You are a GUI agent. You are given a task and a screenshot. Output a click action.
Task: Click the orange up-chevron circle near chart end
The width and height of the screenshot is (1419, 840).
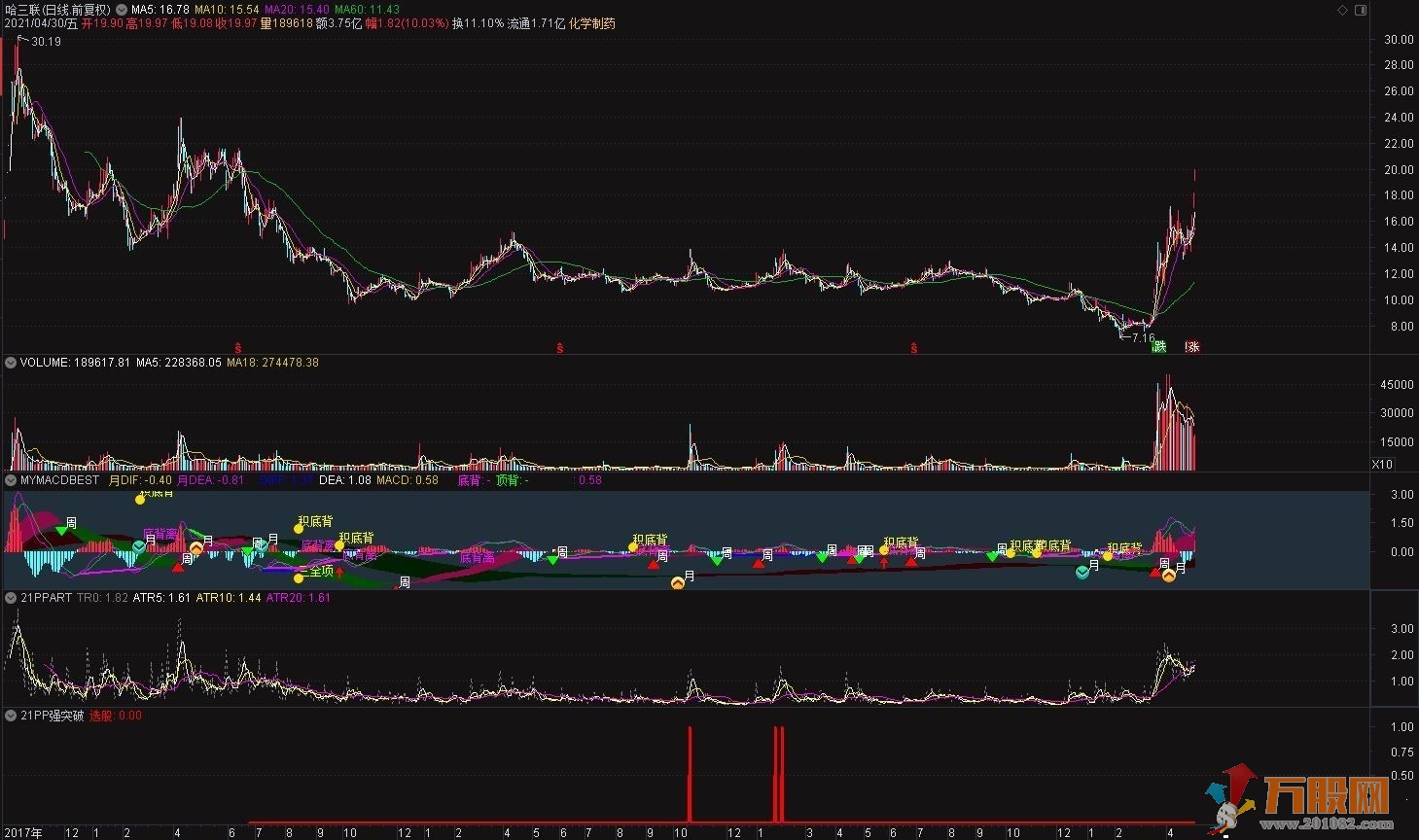coord(1169,576)
